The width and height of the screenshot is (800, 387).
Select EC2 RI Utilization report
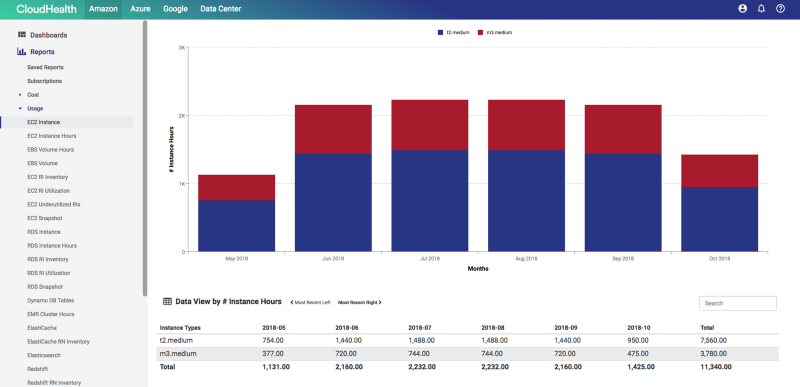click(48, 191)
